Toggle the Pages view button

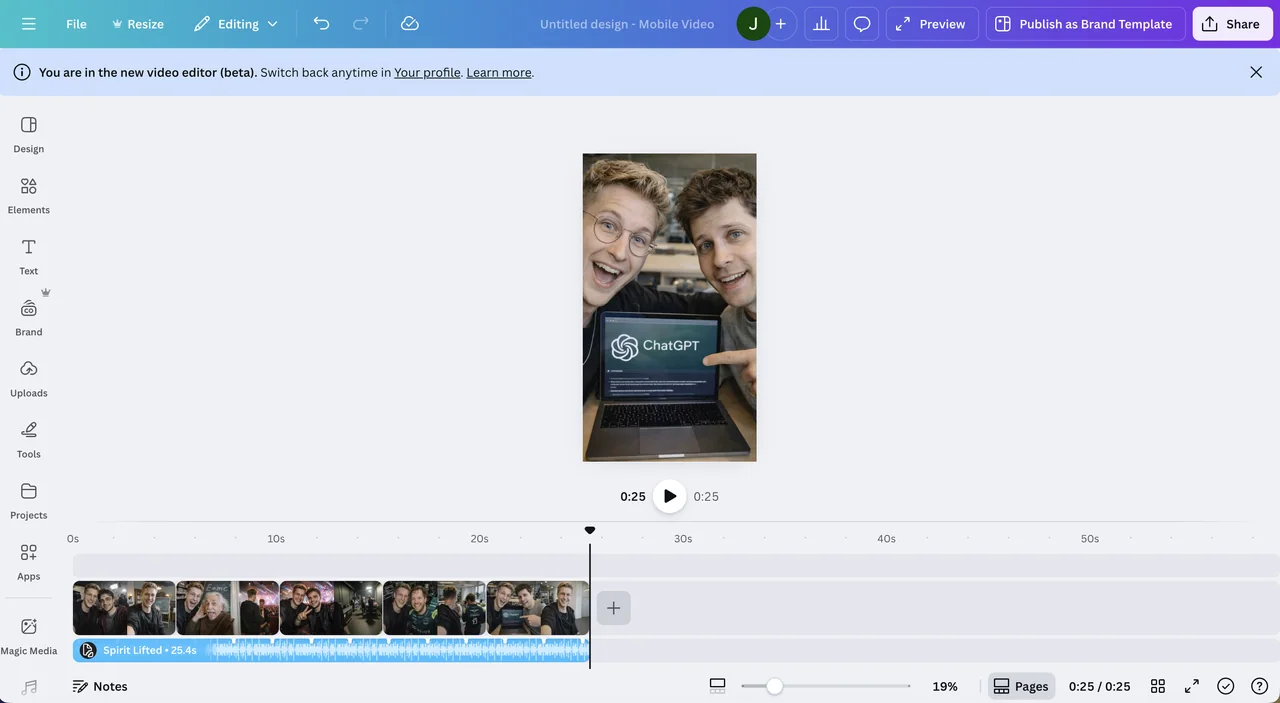[1021, 686]
